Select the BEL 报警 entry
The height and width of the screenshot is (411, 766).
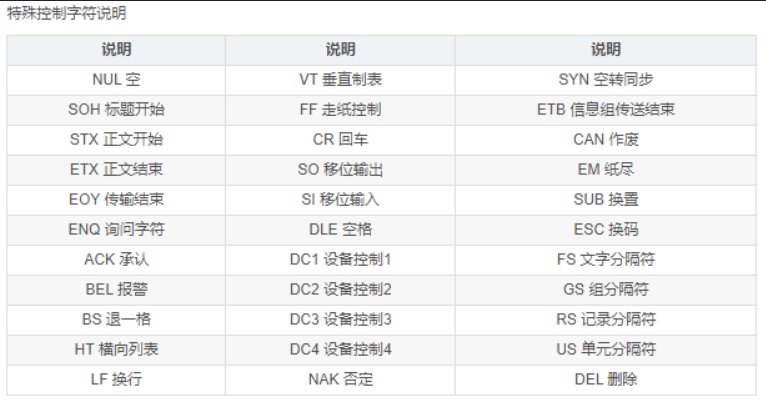(x=116, y=289)
